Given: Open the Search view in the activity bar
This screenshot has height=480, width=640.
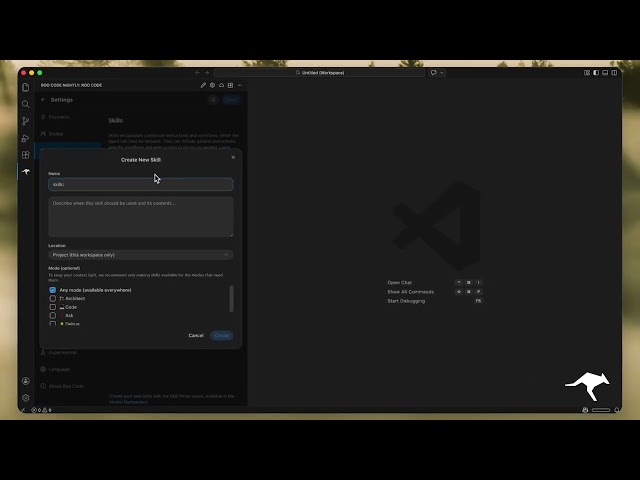Looking at the screenshot, I should [26, 104].
